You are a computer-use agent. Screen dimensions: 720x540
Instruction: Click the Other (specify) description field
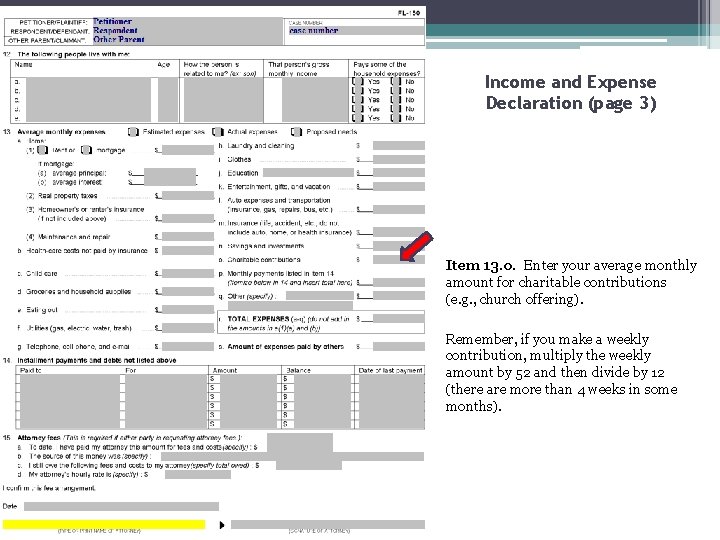click(320, 296)
